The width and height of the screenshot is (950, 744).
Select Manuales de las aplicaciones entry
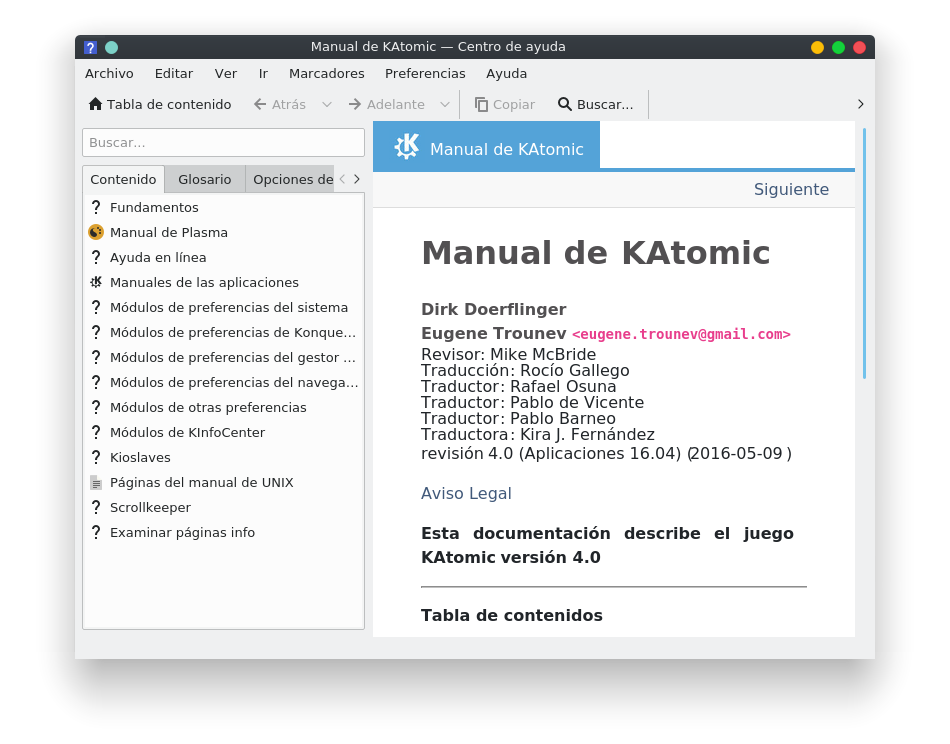[x=205, y=282]
